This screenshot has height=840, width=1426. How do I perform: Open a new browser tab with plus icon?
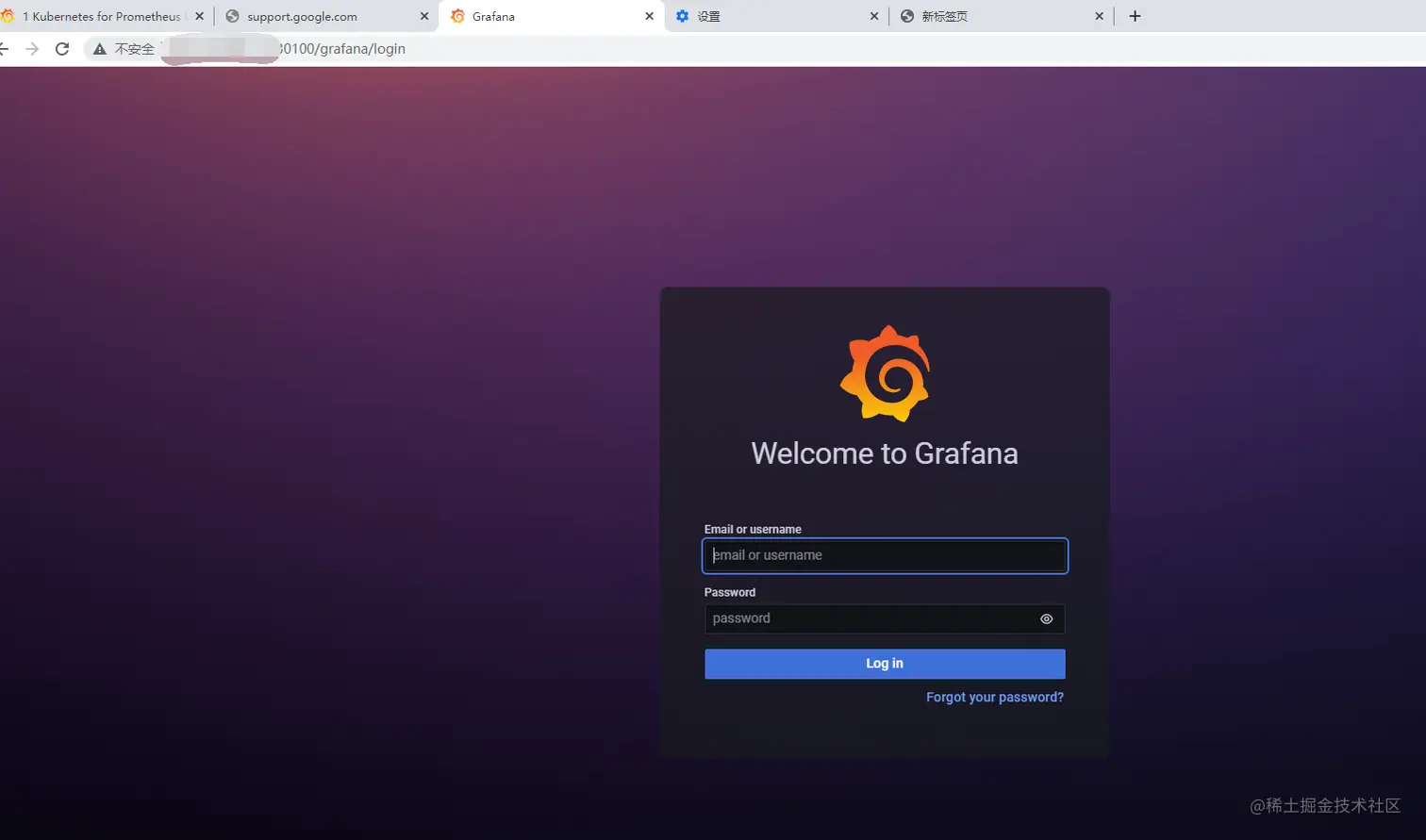pos(1135,16)
